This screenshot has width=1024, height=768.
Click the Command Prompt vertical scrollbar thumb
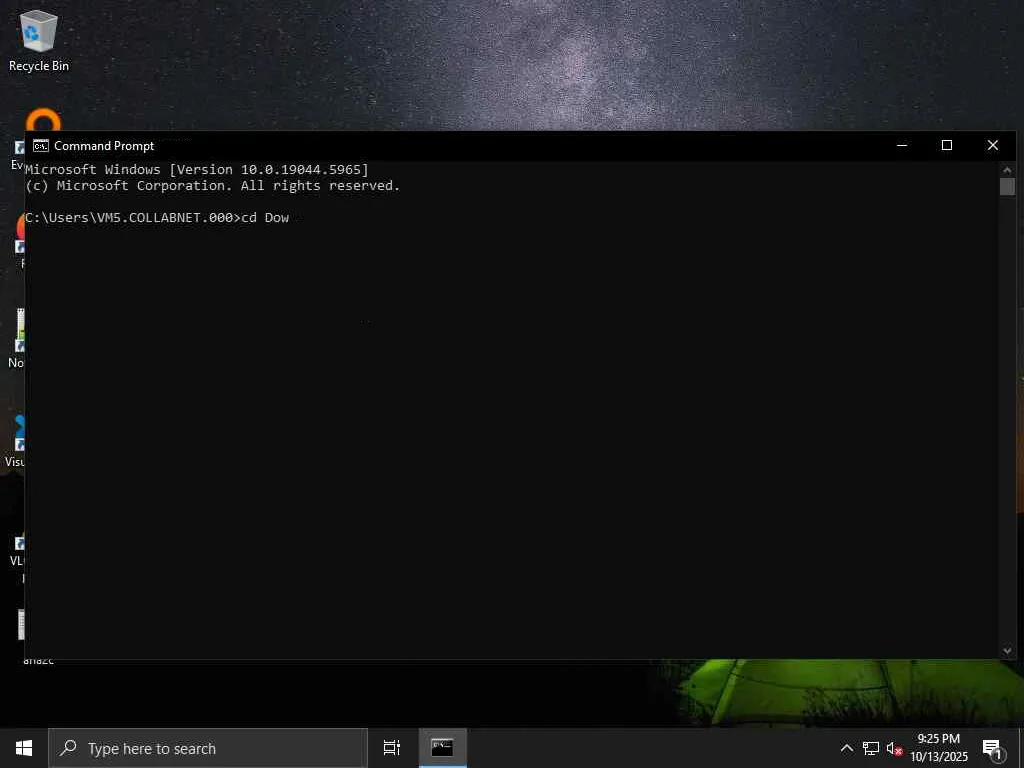coord(1006,186)
